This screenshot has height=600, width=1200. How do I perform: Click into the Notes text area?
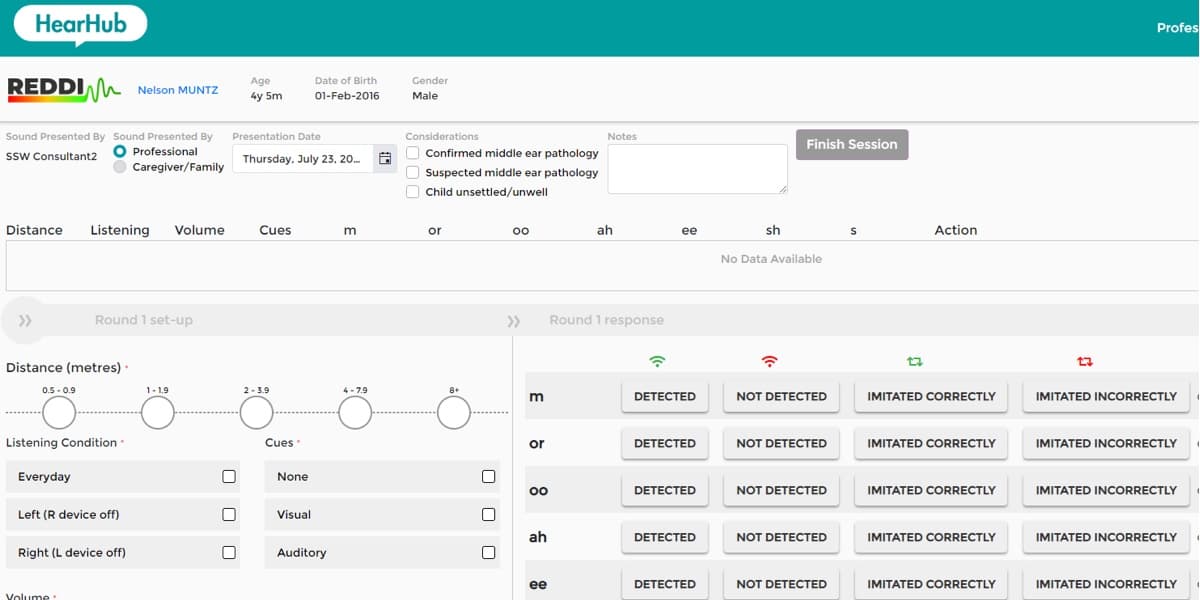pos(697,169)
